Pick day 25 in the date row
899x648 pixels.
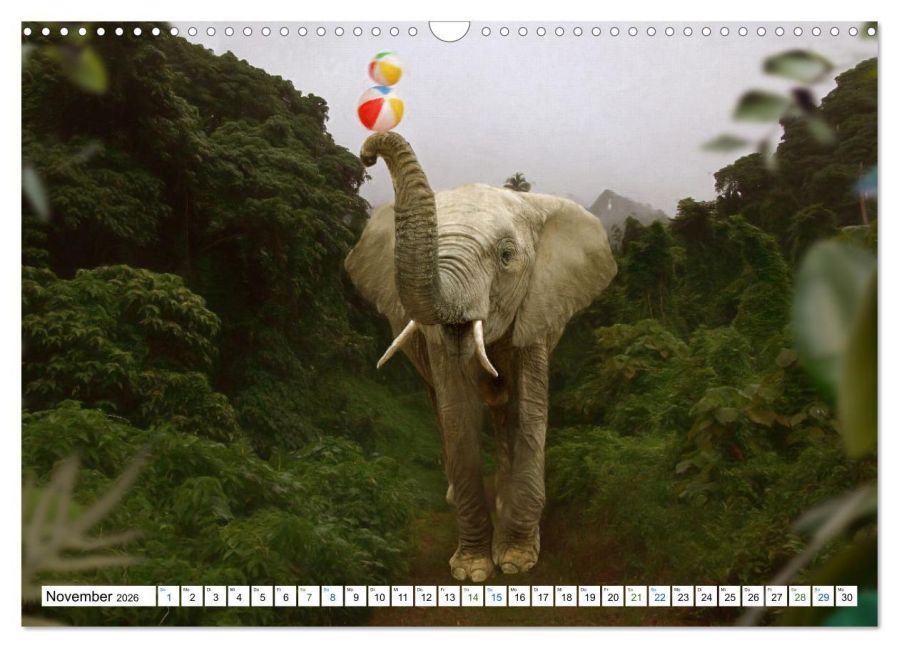point(730,597)
